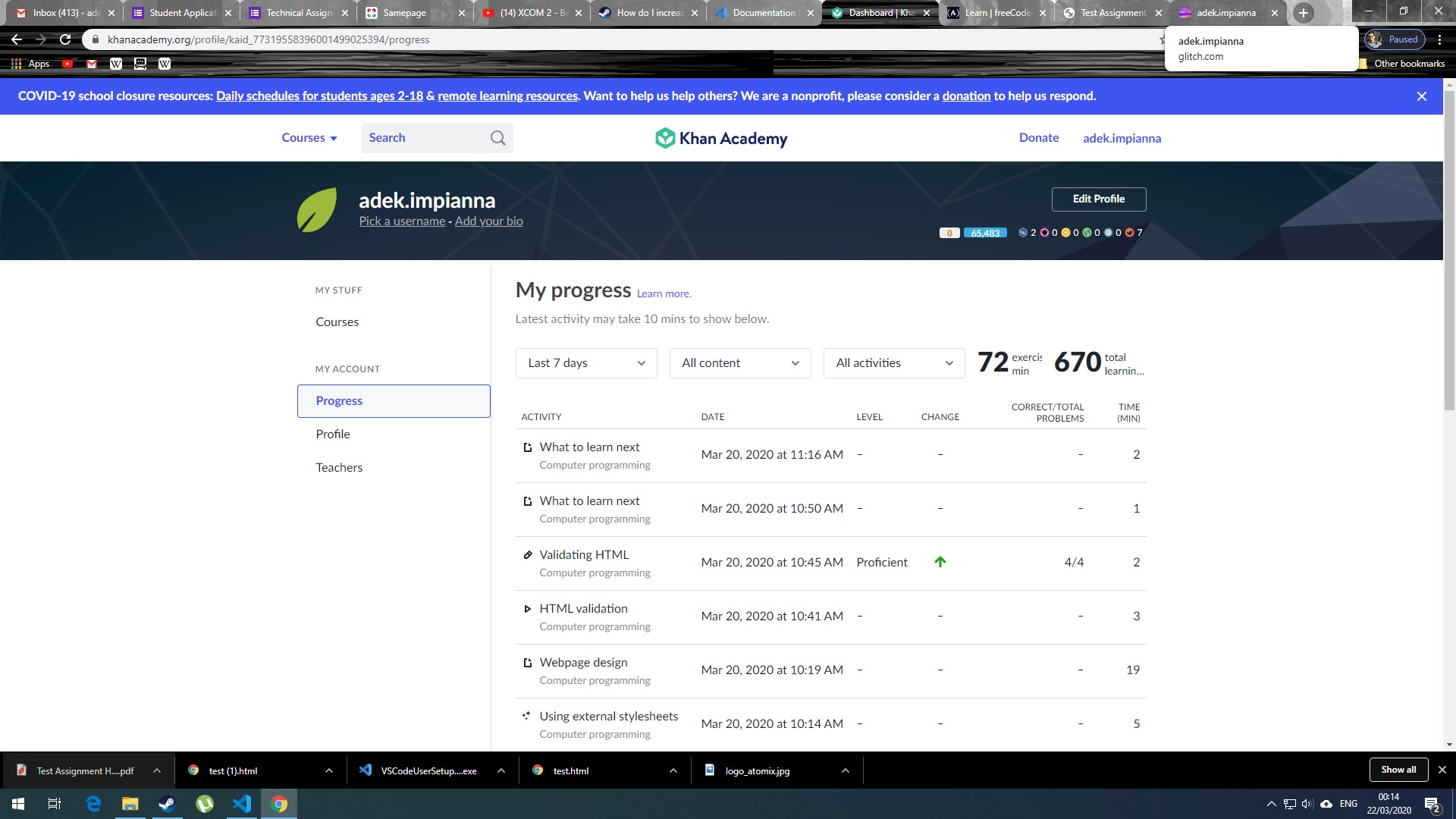Click the Paused profile chip

(x=1395, y=39)
